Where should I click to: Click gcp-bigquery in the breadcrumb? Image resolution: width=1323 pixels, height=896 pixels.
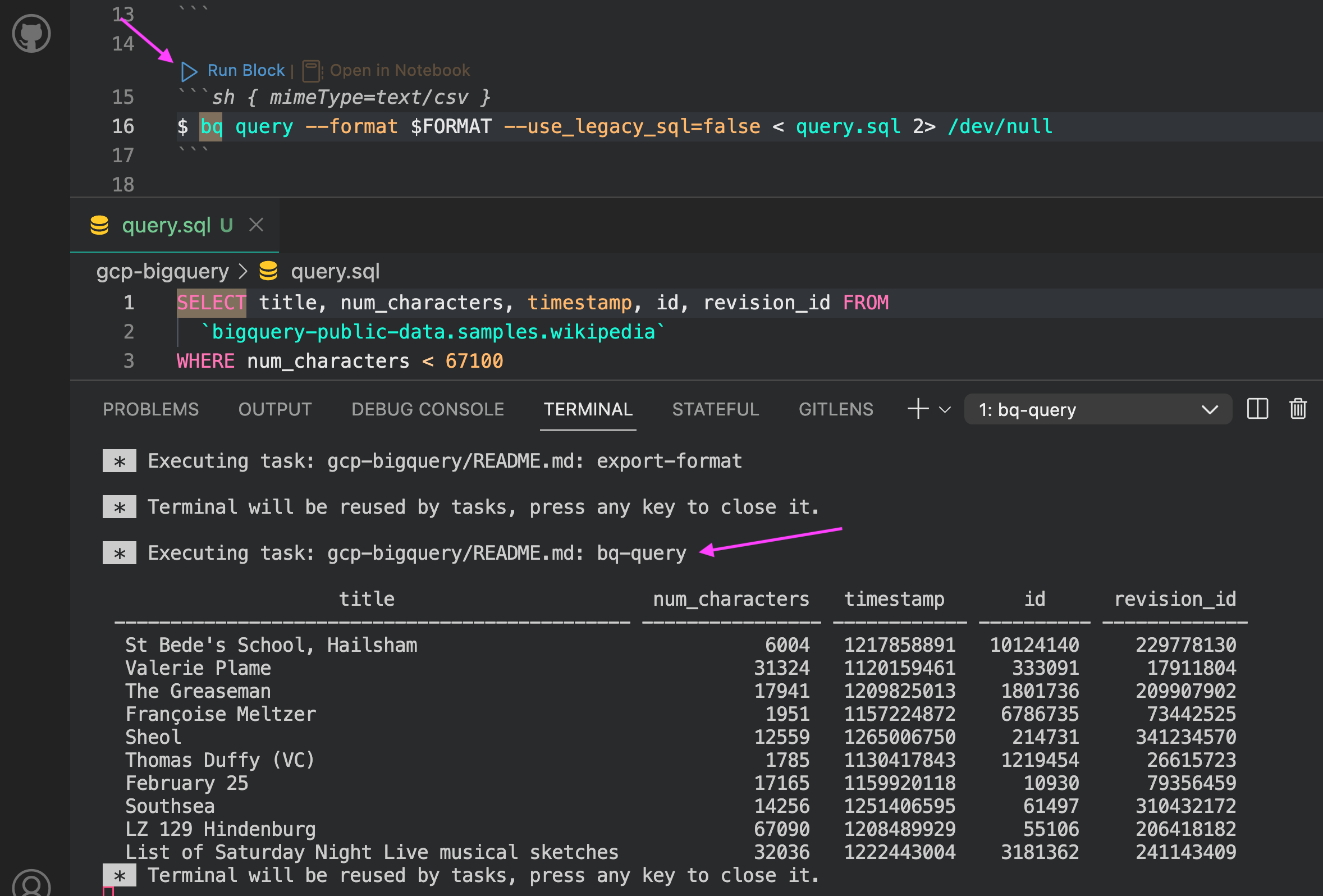[162, 272]
